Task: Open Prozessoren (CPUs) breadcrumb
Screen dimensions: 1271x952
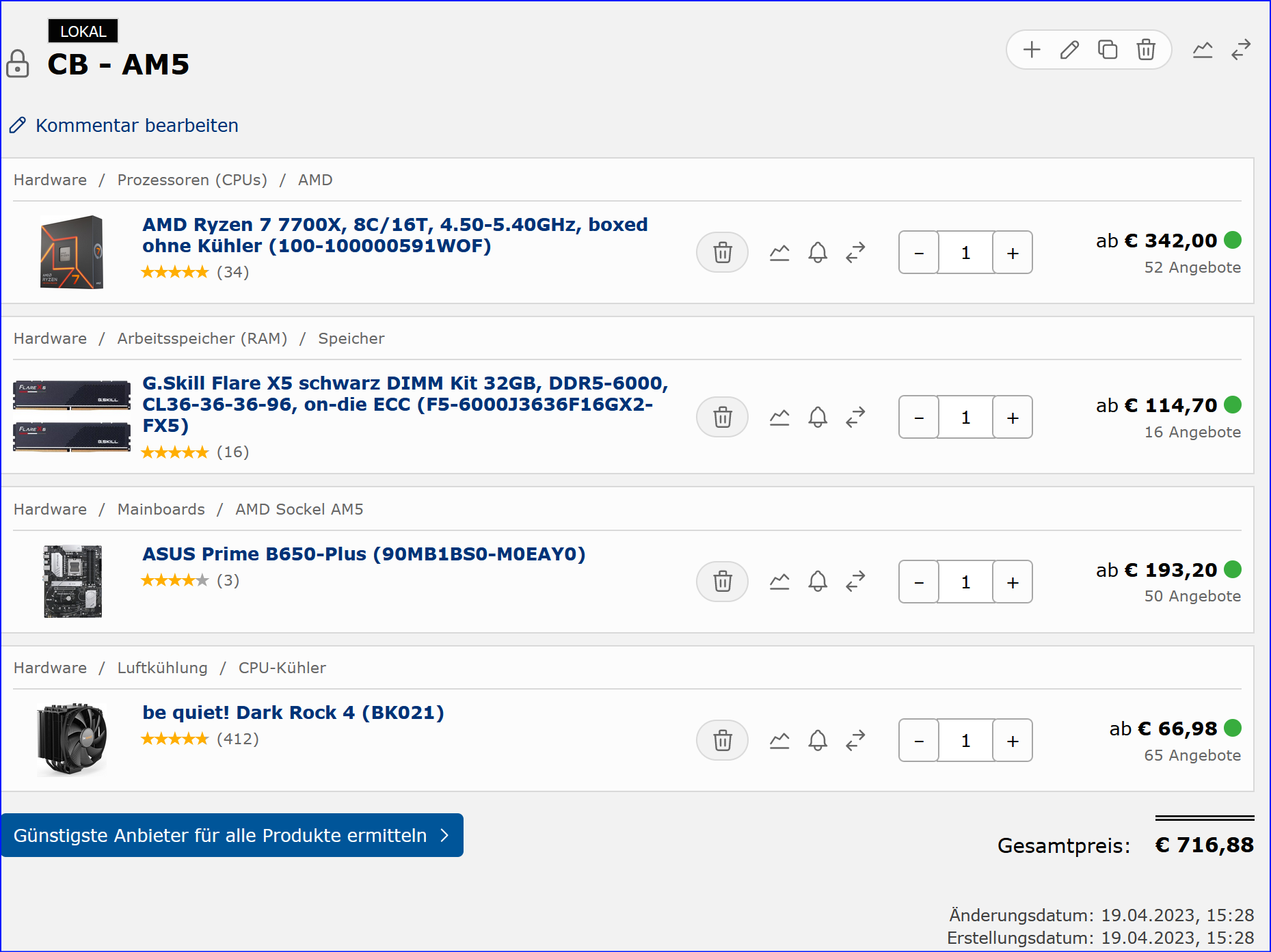Action: (x=192, y=180)
